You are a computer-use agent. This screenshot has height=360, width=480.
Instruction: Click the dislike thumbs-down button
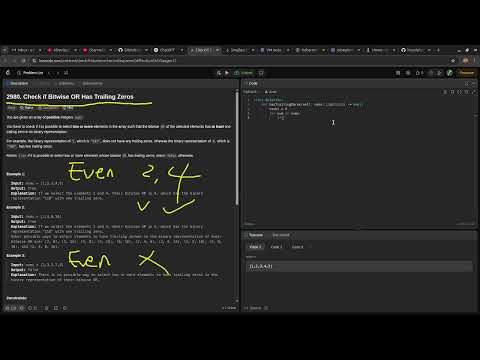tap(22, 308)
